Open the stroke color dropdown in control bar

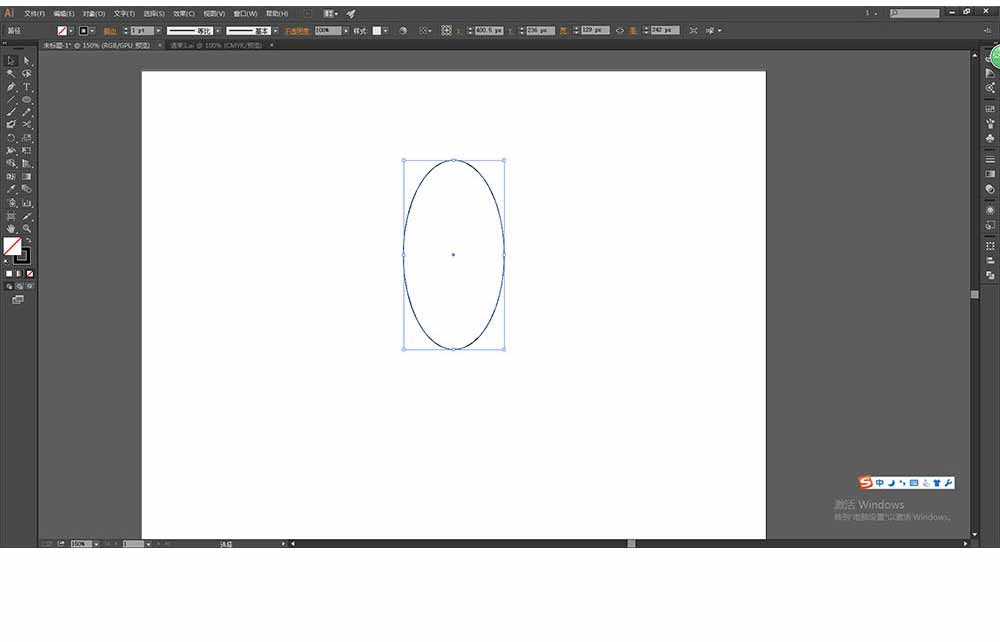coord(92,31)
